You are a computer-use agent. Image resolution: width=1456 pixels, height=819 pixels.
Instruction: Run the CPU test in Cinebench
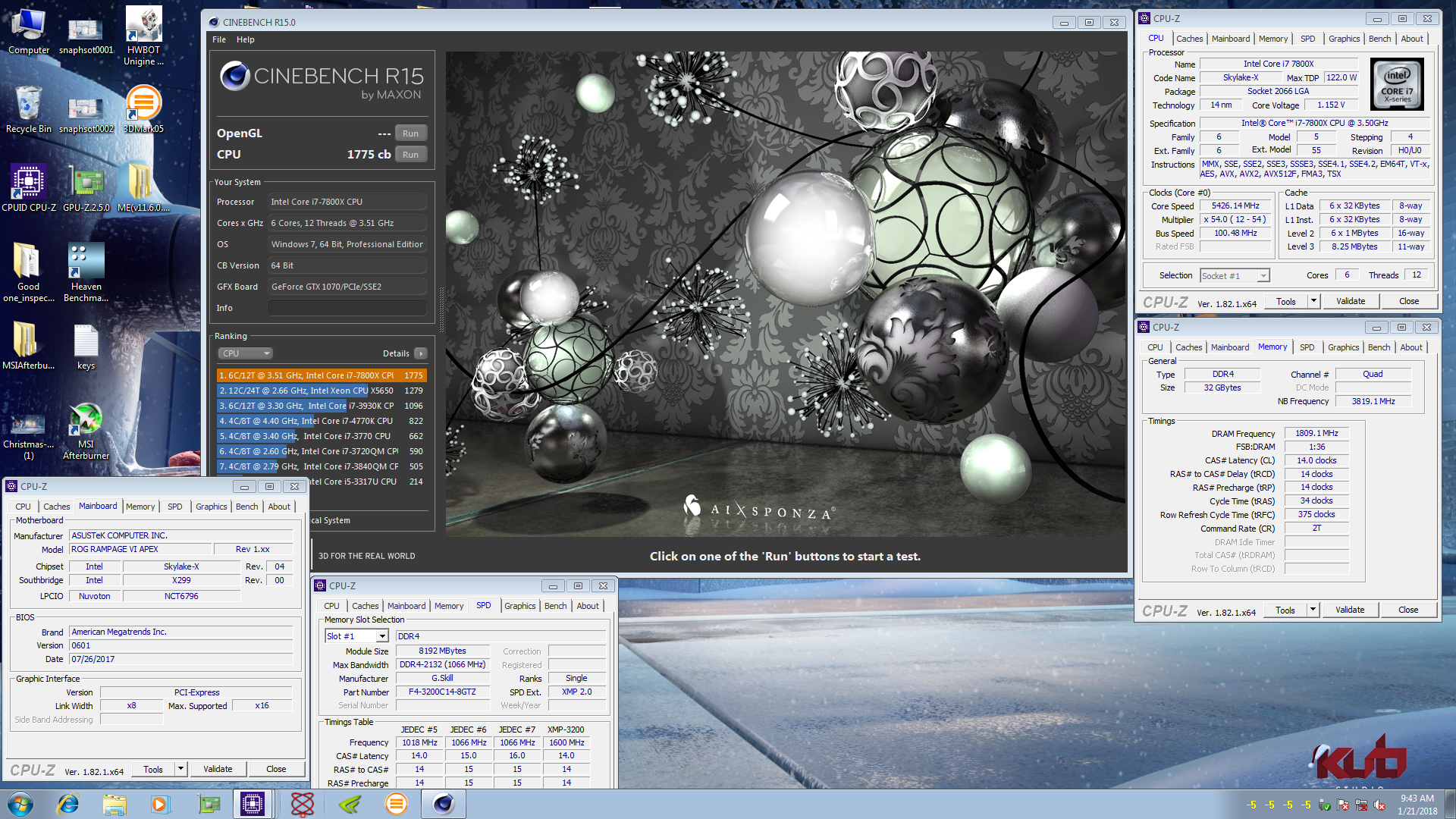[410, 155]
